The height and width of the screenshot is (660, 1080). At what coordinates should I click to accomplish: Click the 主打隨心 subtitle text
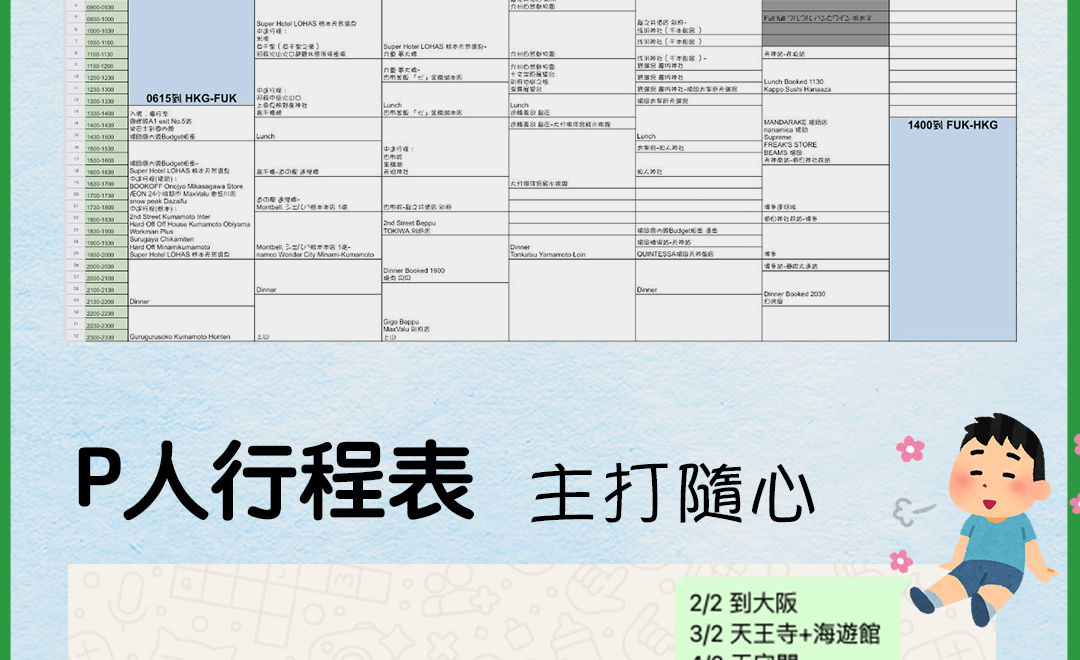click(x=672, y=494)
